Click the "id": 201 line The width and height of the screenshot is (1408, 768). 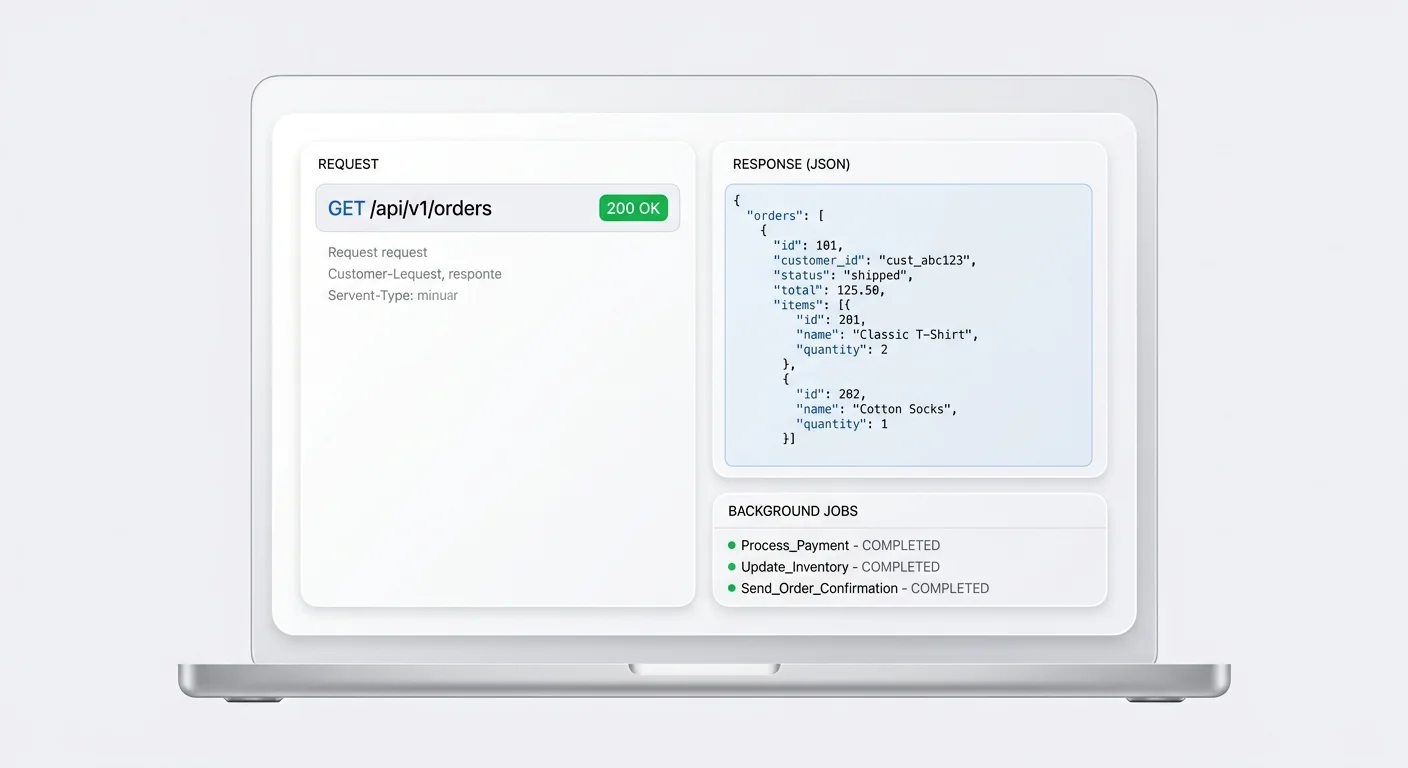(830, 320)
